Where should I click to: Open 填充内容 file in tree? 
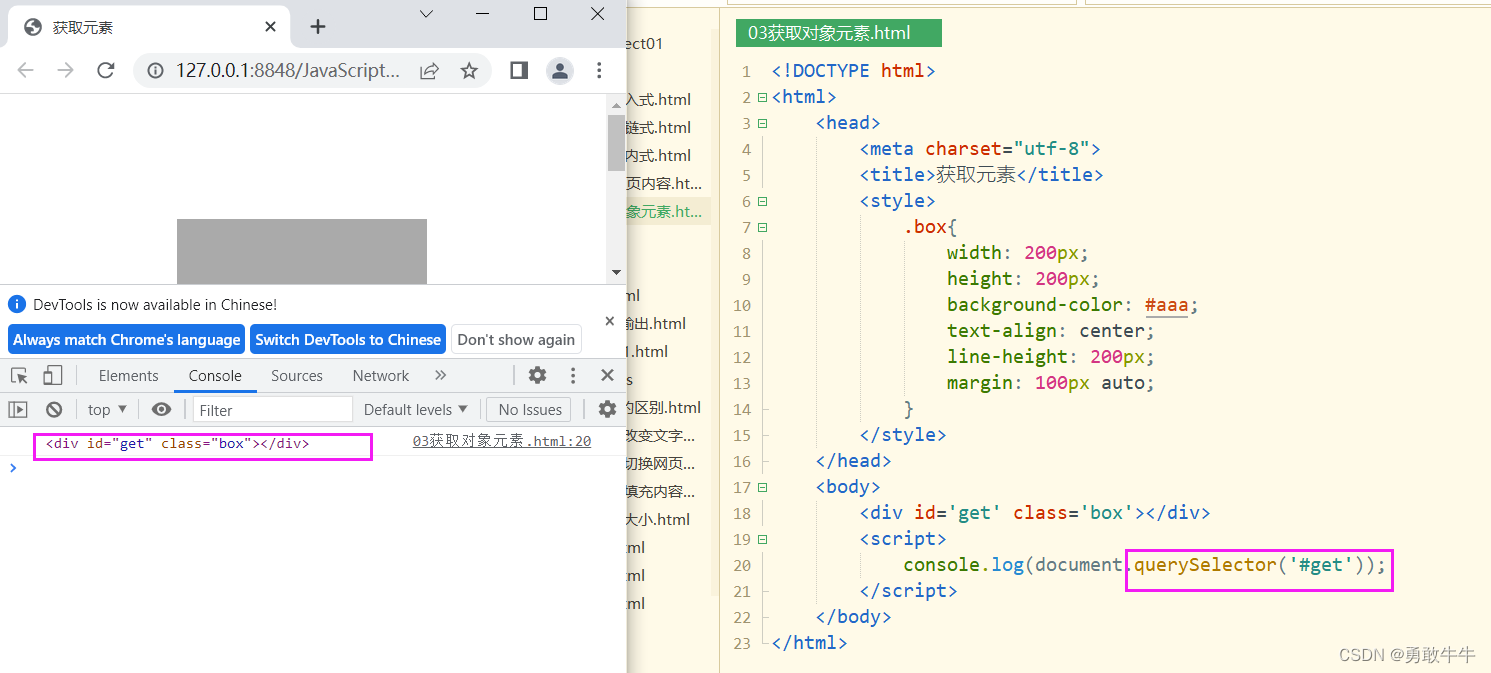pos(660,492)
